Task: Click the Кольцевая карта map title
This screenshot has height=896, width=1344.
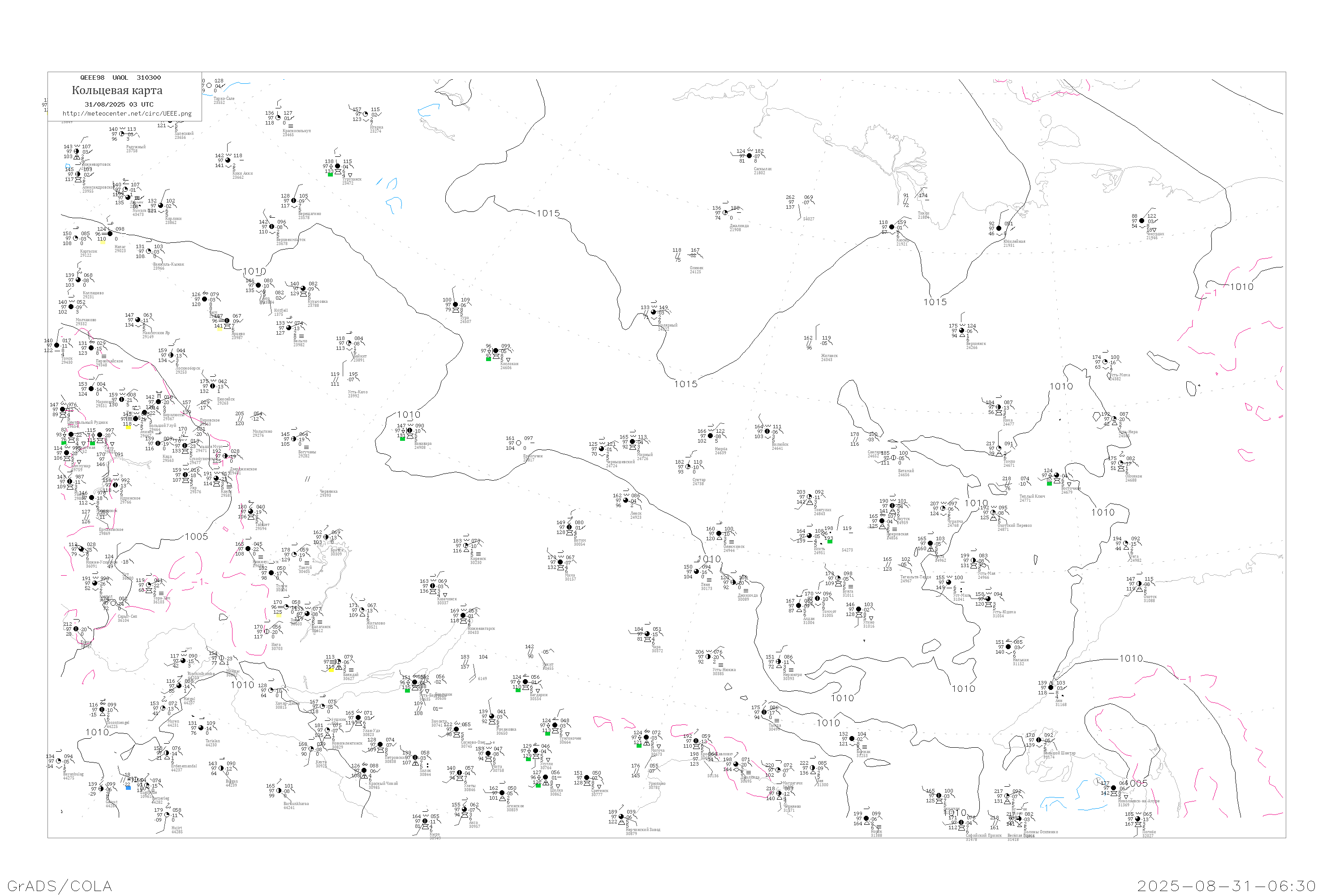Action: pyautogui.click(x=117, y=90)
